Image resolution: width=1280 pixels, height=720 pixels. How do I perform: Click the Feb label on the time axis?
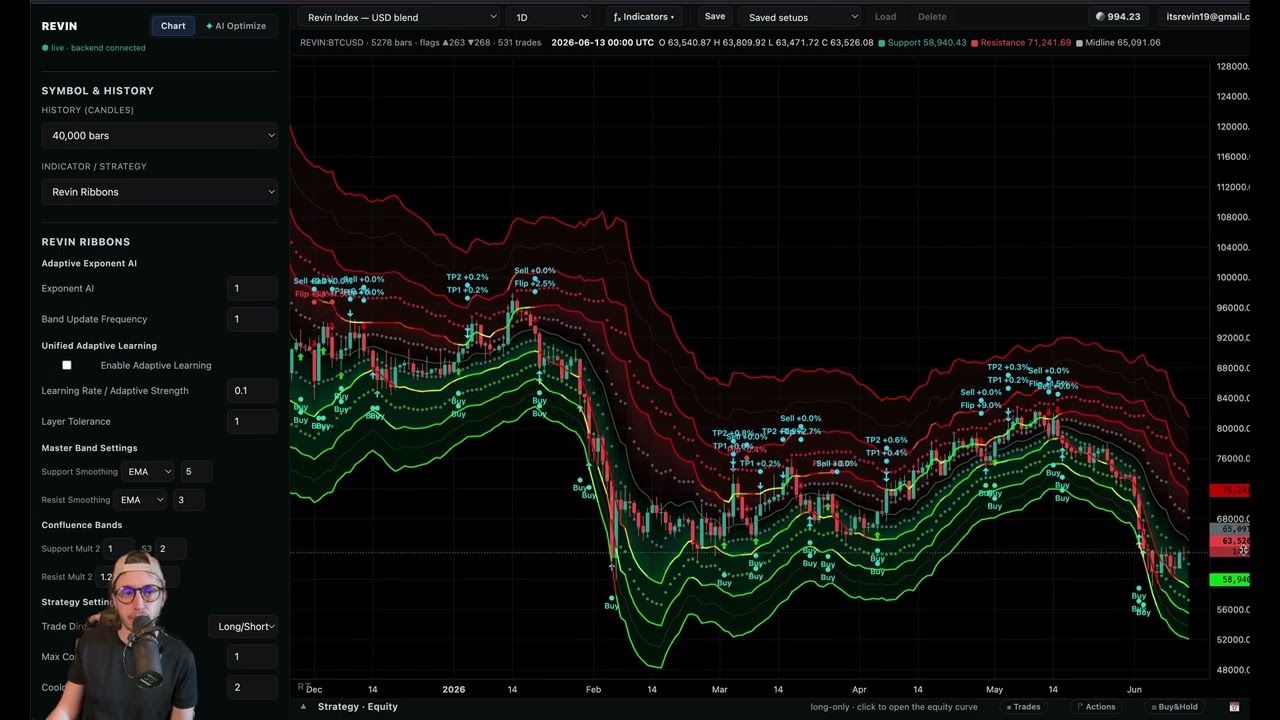(x=593, y=689)
